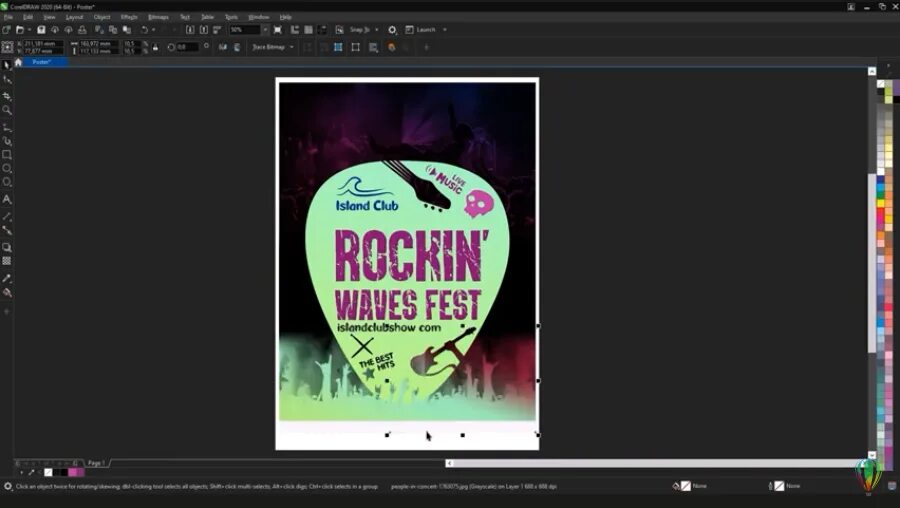Toggle full-screen preview icon
900x508 pixels.
(278, 29)
